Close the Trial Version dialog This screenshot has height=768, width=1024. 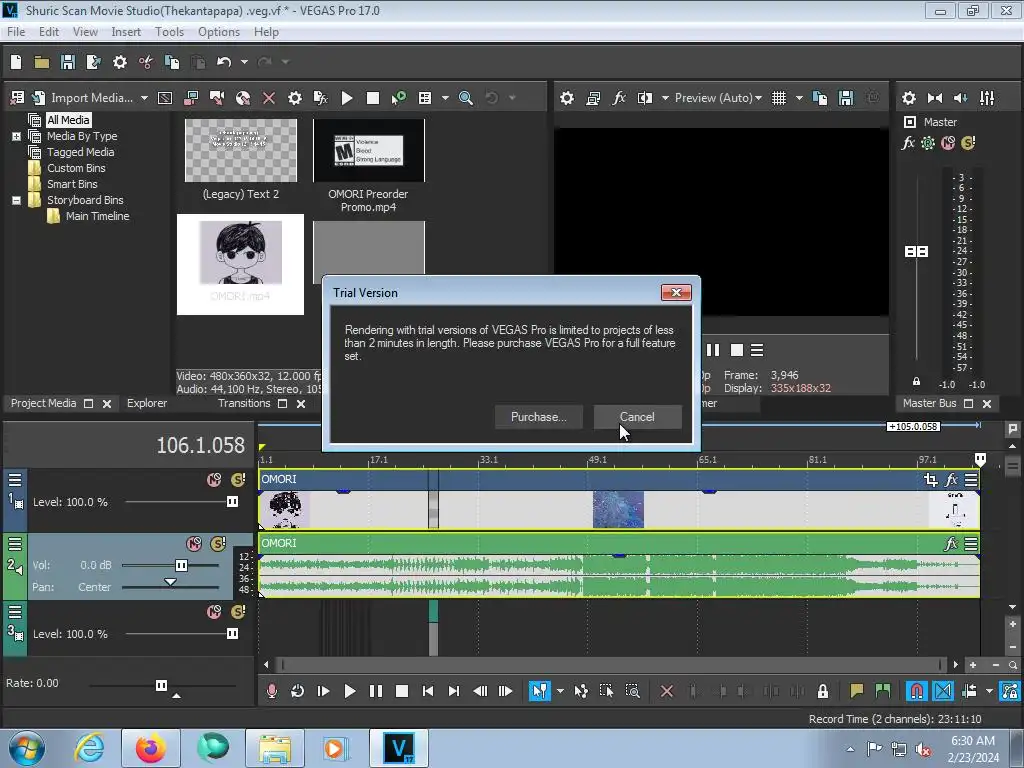click(x=676, y=293)
